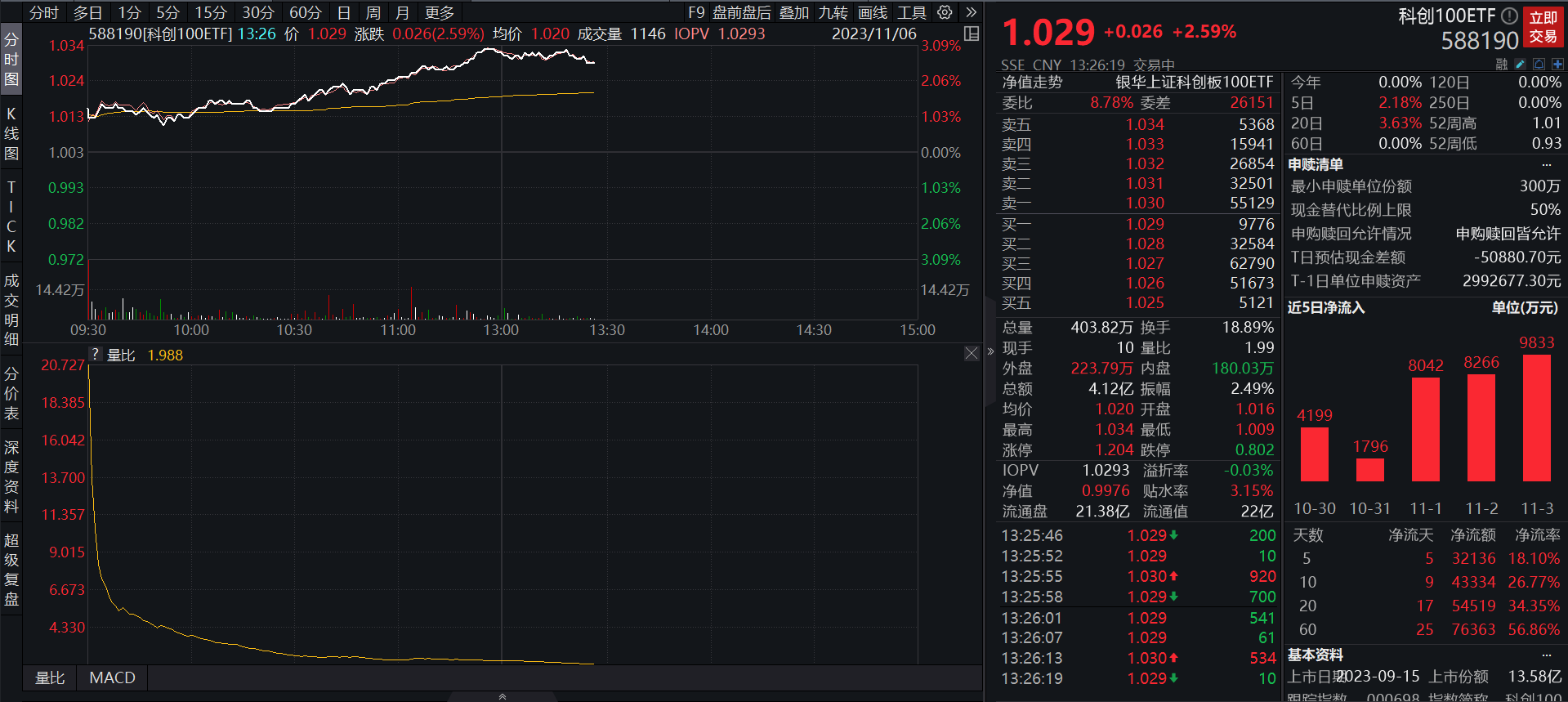The height and width of the screenshot is (702, 1568).
Task: Open chart settings gear icon
Action: pos(945,12)
